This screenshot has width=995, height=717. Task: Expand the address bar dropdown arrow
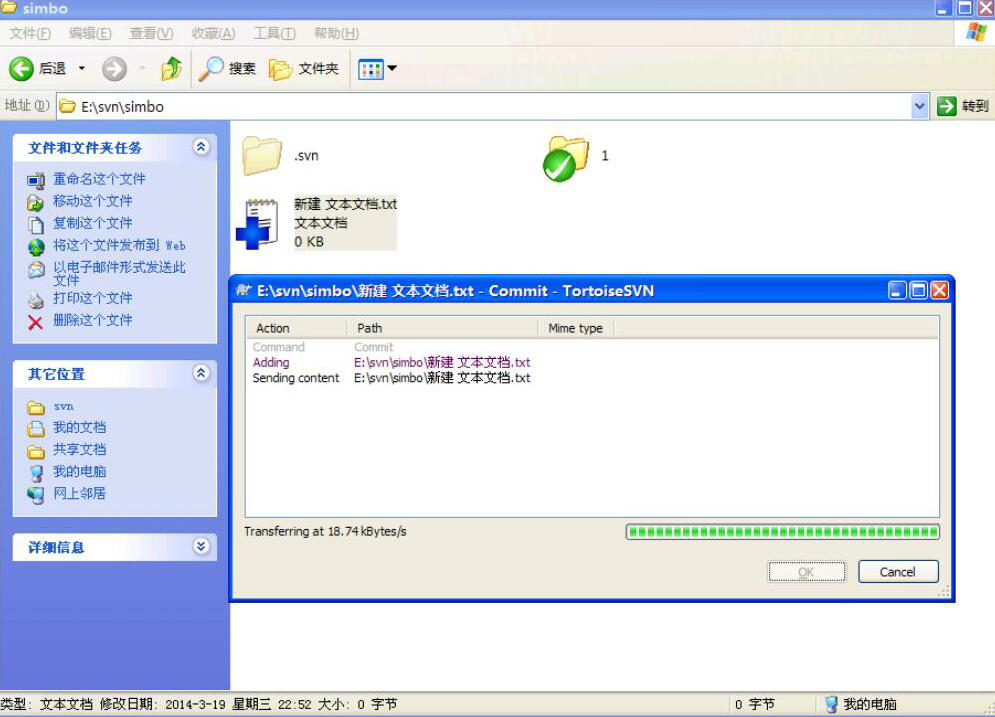[919, 107]
